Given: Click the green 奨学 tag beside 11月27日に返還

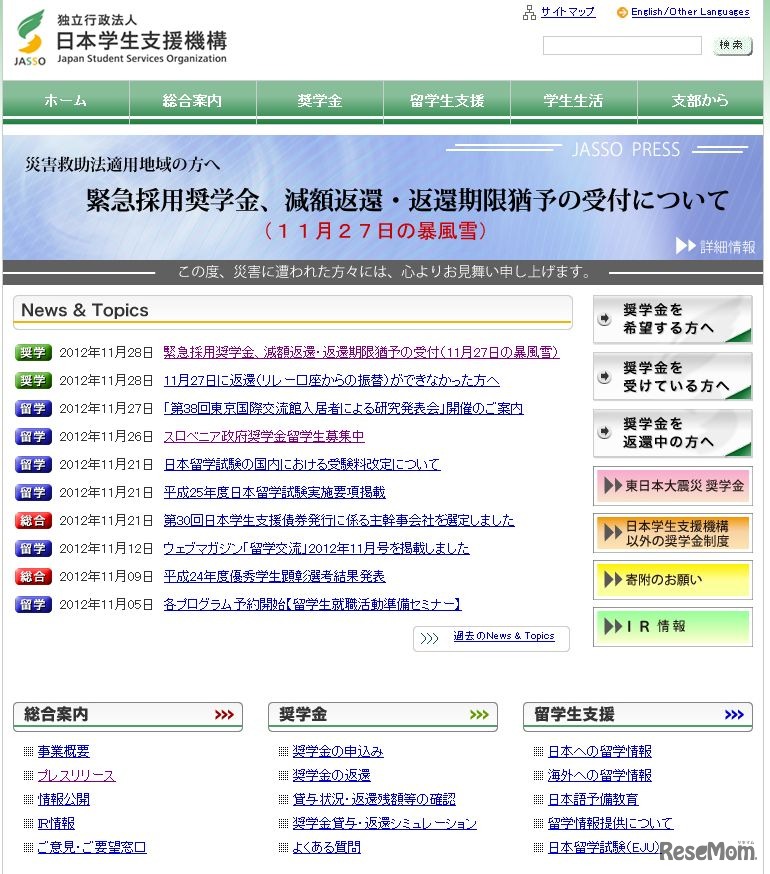Looking at the screenshot, I should point(33,380).
